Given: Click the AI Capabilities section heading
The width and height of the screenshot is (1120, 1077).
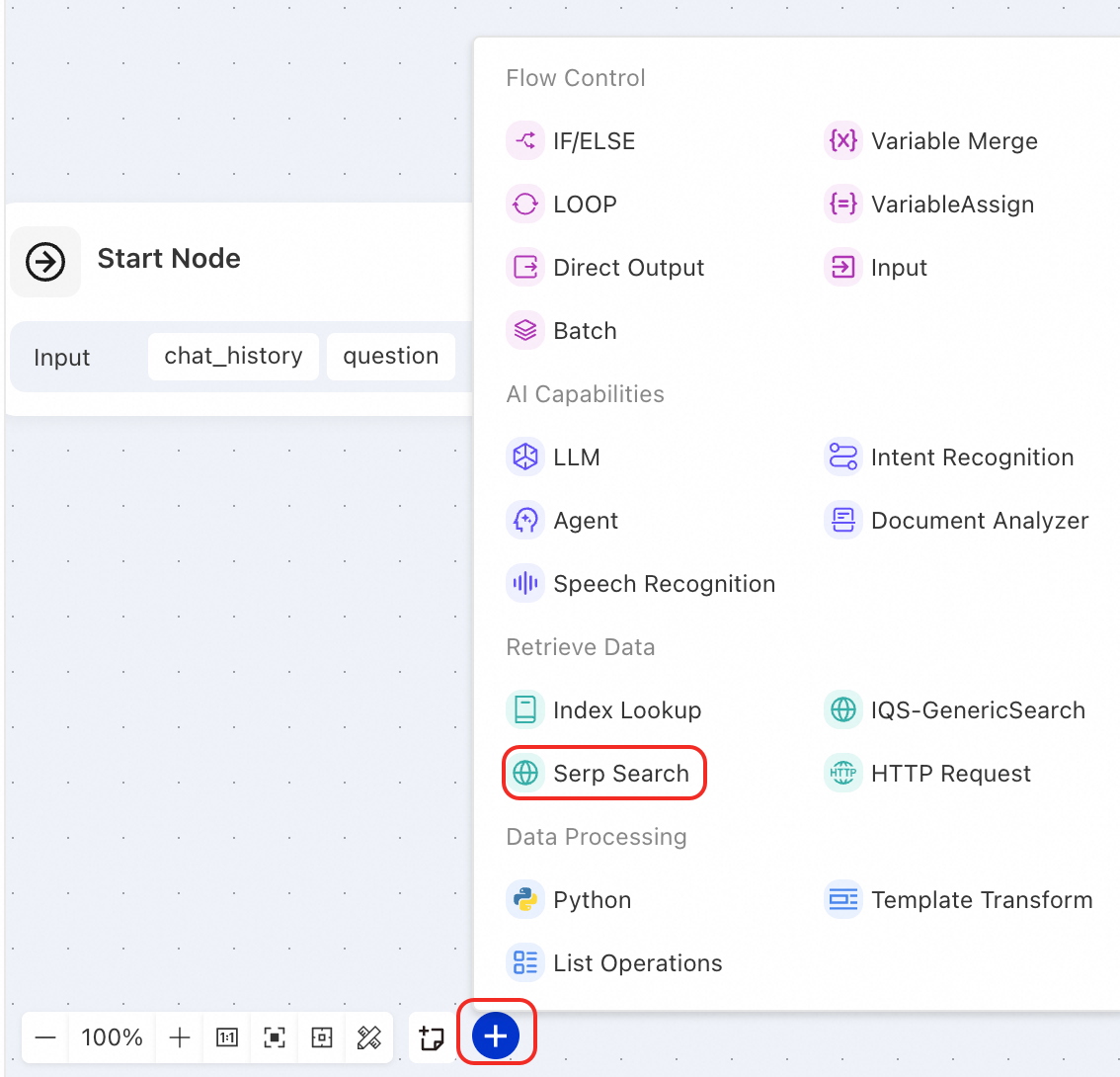Looking at the screenshot, I should [585, 394].
